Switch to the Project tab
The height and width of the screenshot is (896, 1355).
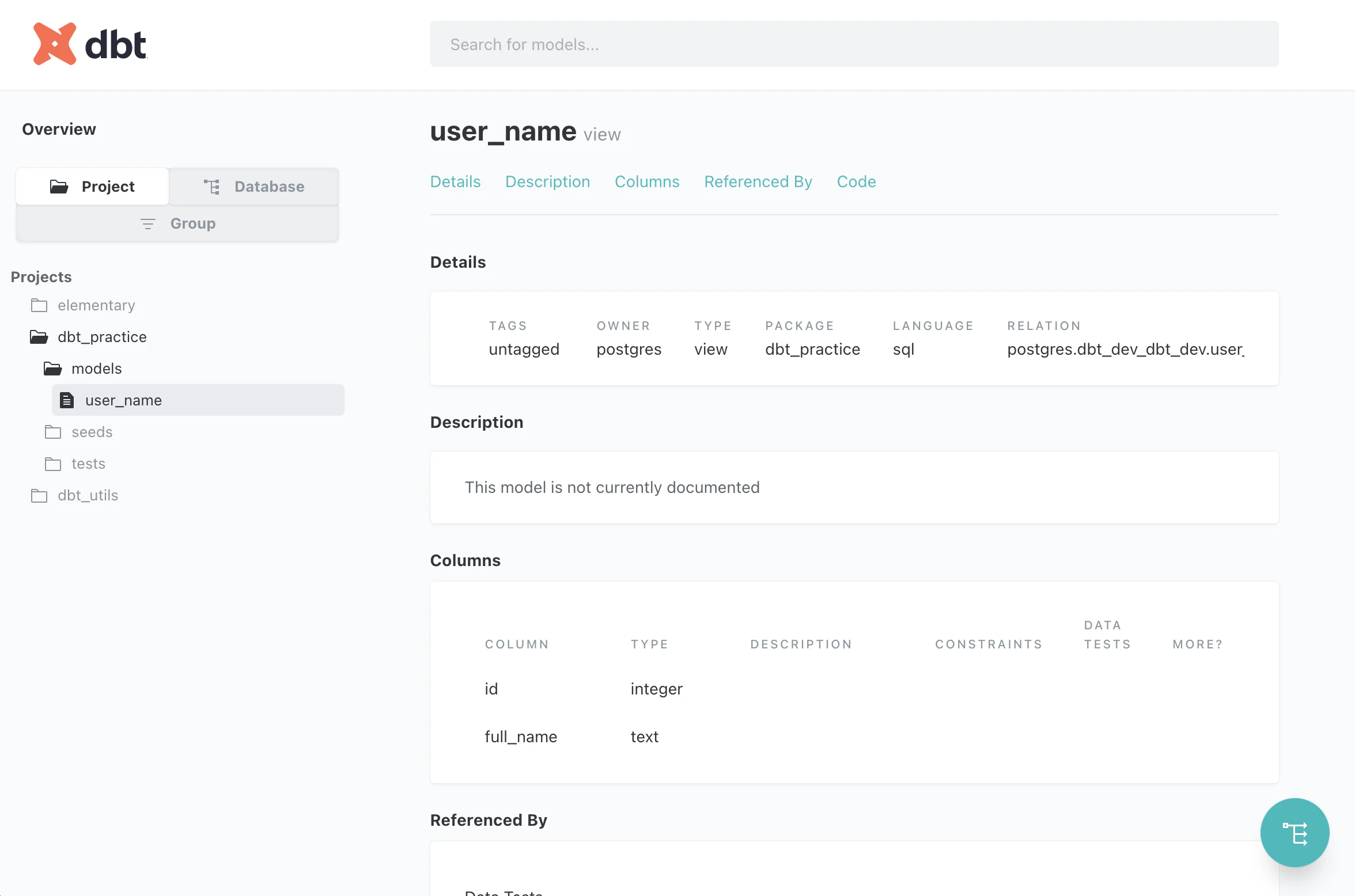coord(92,187)
